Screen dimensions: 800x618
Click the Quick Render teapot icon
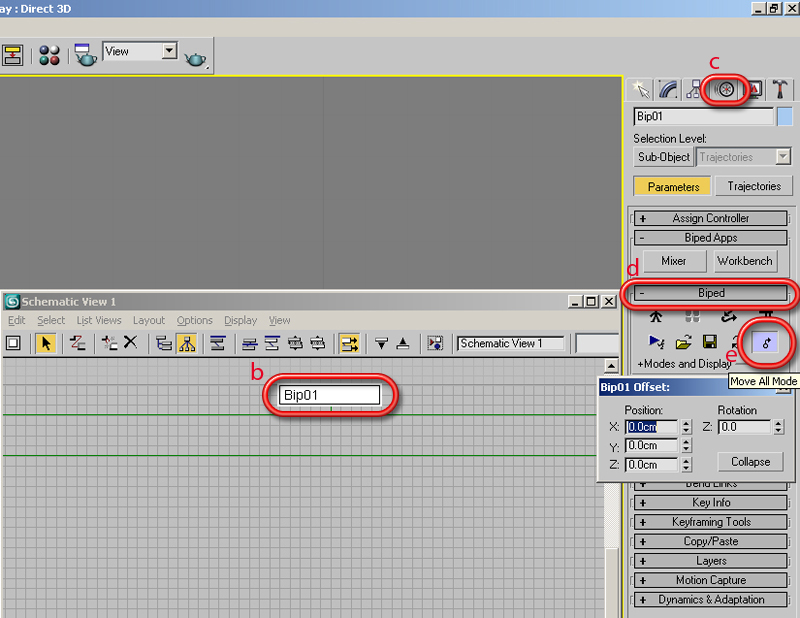195,59
